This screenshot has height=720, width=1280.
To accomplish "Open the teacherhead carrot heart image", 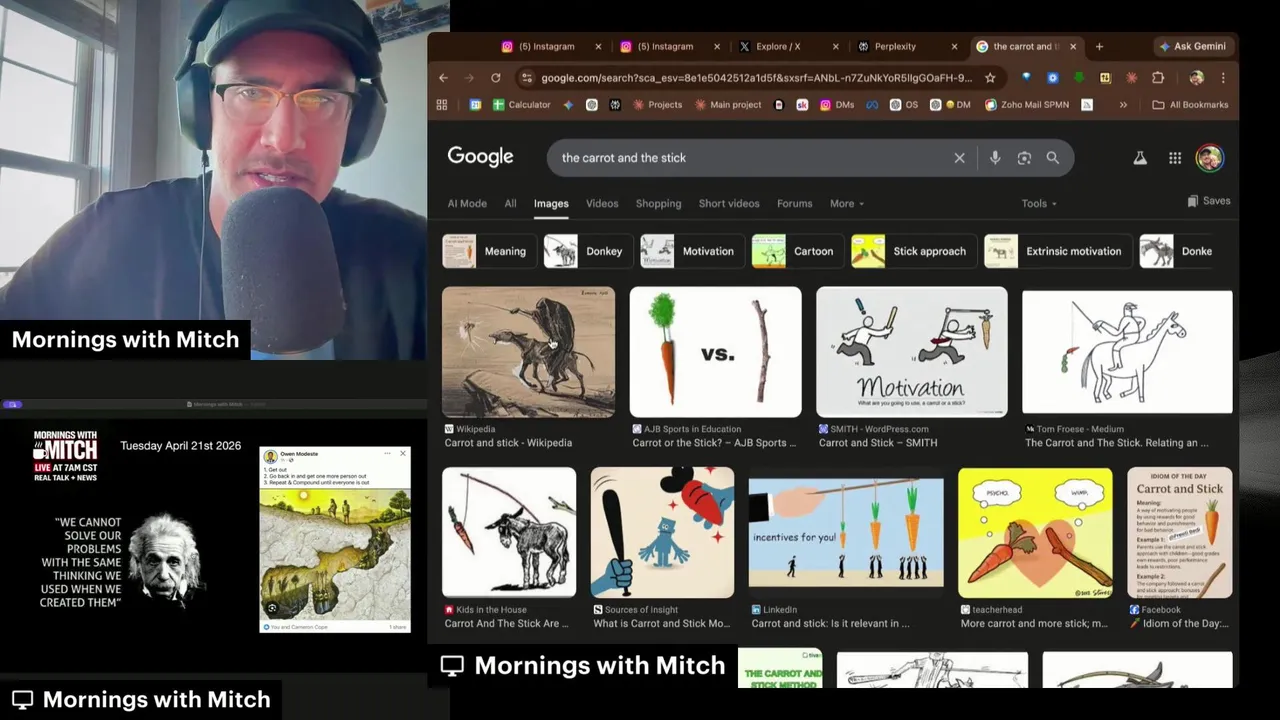I will click(1035, 532).
